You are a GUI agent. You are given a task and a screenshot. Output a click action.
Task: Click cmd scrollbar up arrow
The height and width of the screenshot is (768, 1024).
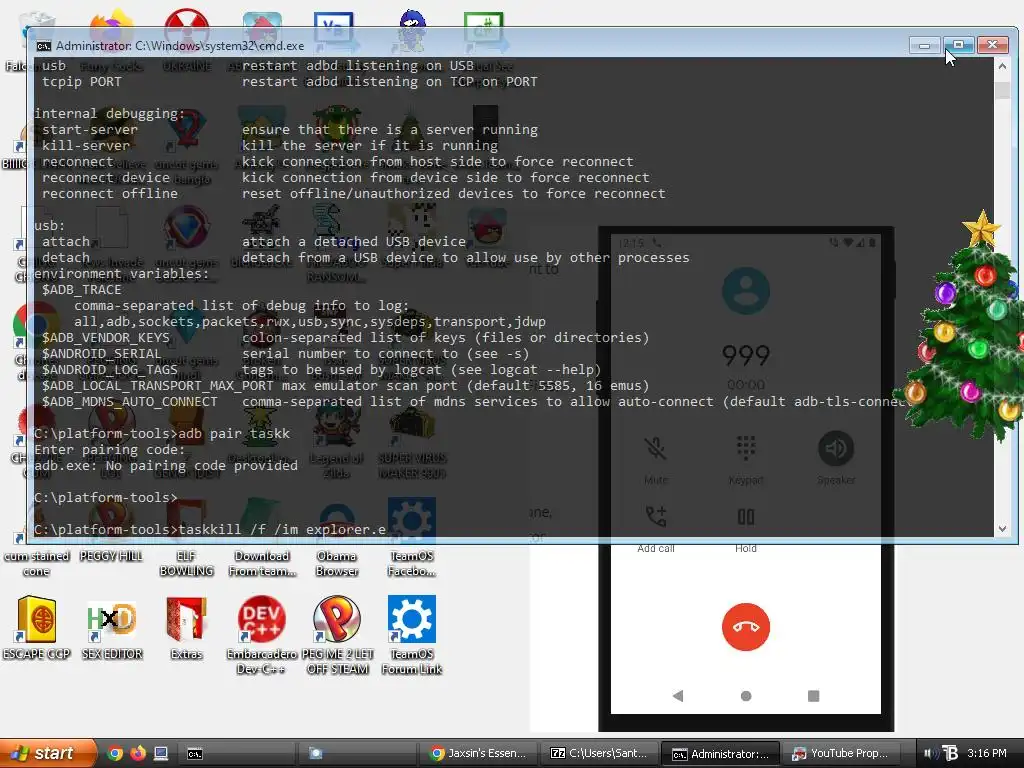coord(1002,66)
